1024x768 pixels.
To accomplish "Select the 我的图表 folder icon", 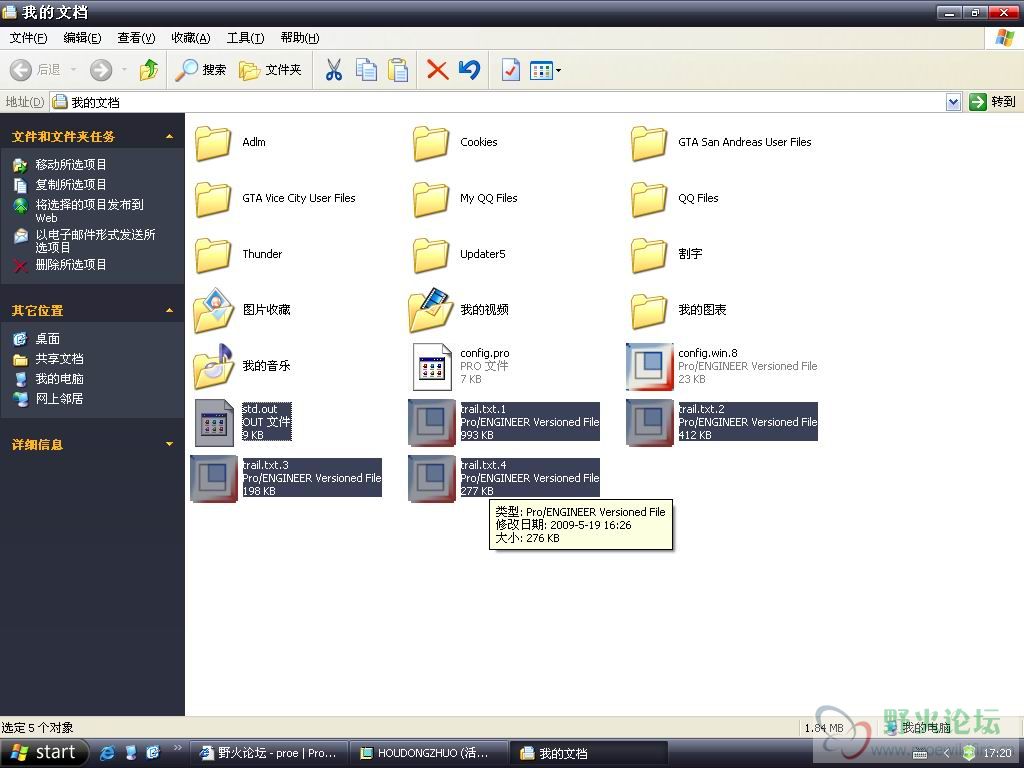I will 649,311.
